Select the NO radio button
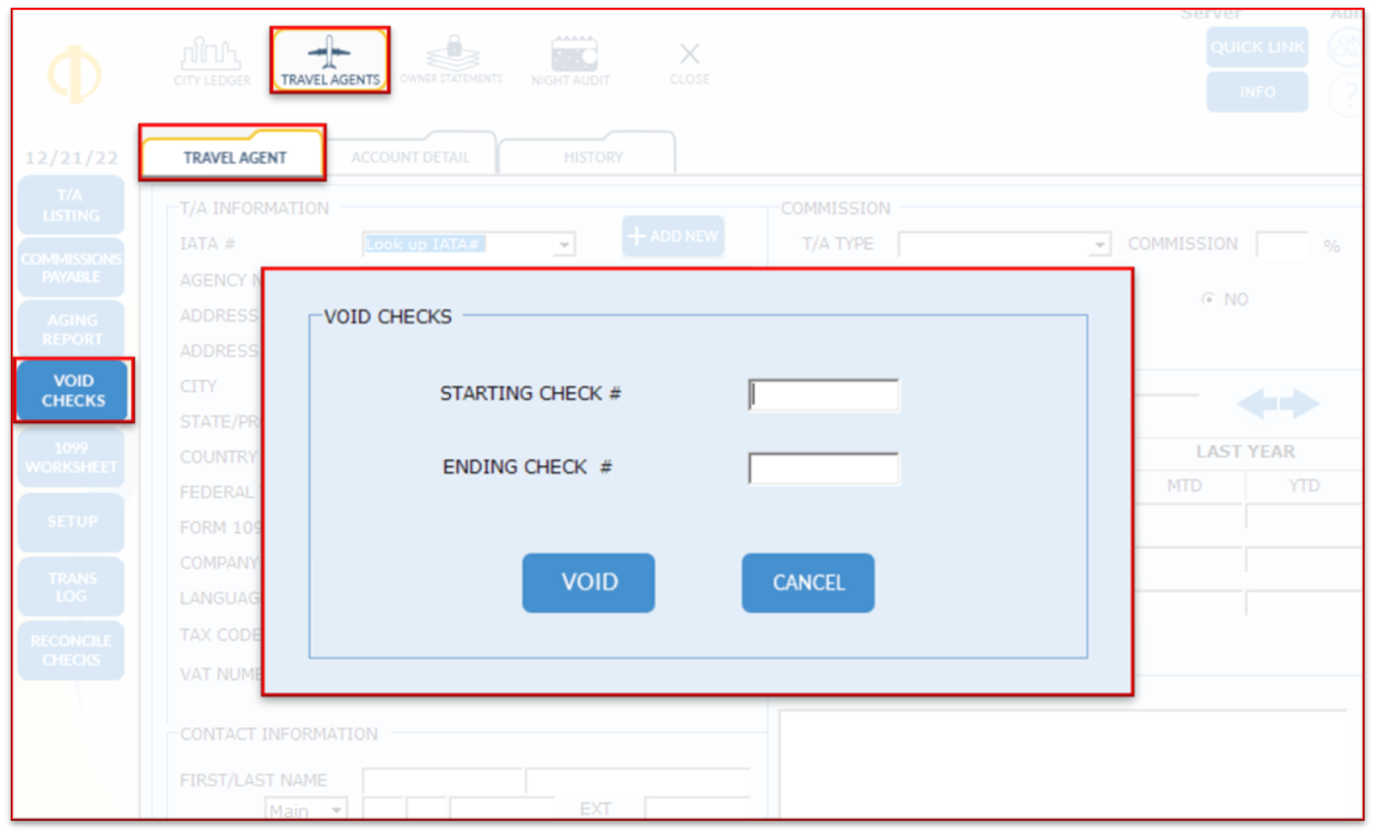1376x835 pixels. pos(1208,299)
